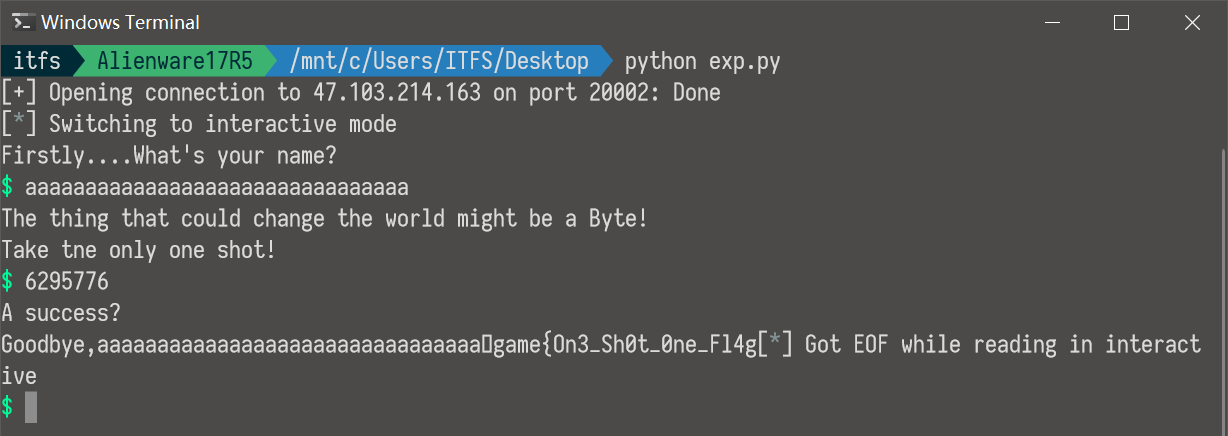
Task: Click the "itfs" user prompt segment
Action: click(37, 61)
